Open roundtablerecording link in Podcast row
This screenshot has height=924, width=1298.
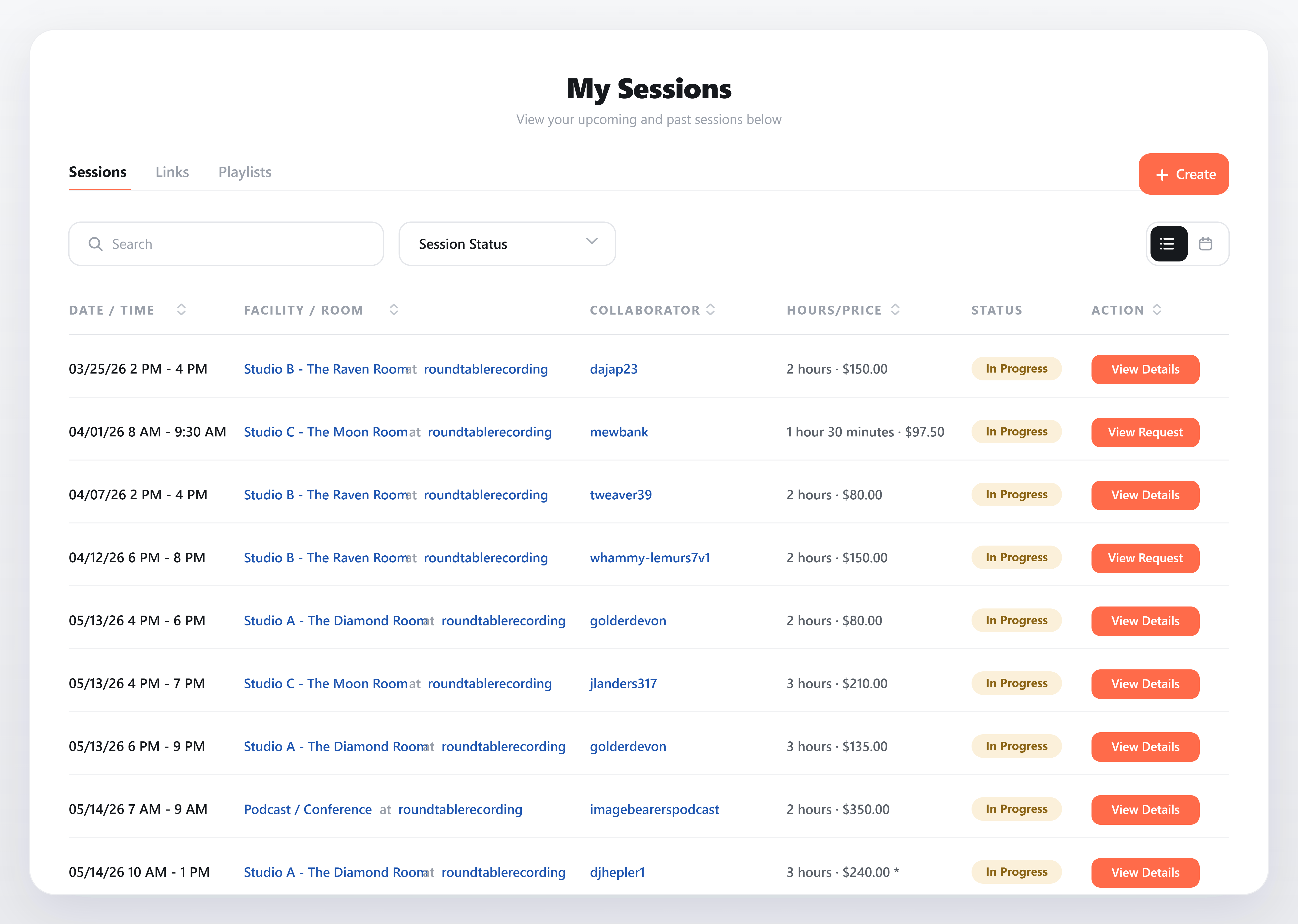pos(460,810)
